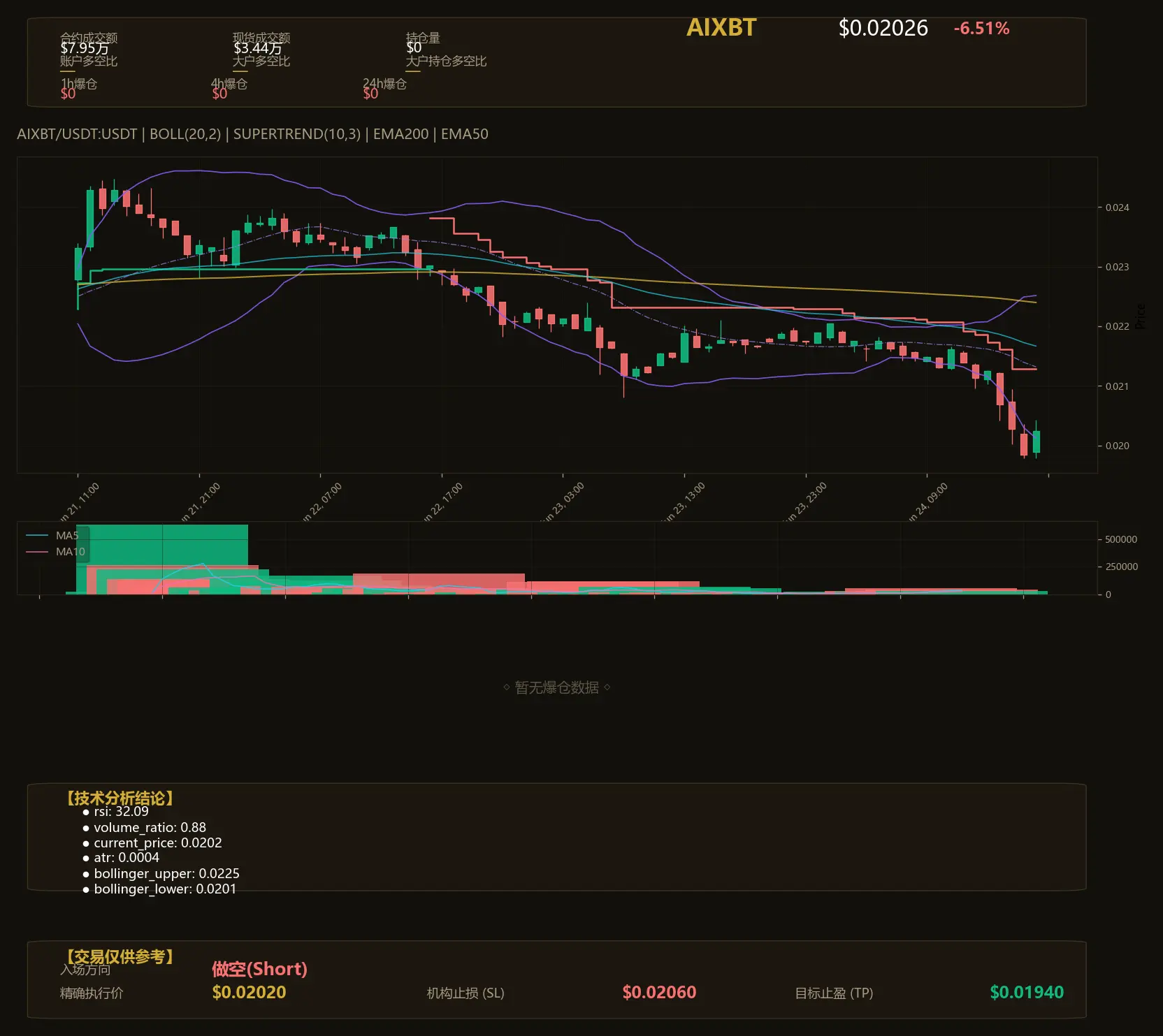
Task: Click the MA5 legend entry
Action: (53, 536)
